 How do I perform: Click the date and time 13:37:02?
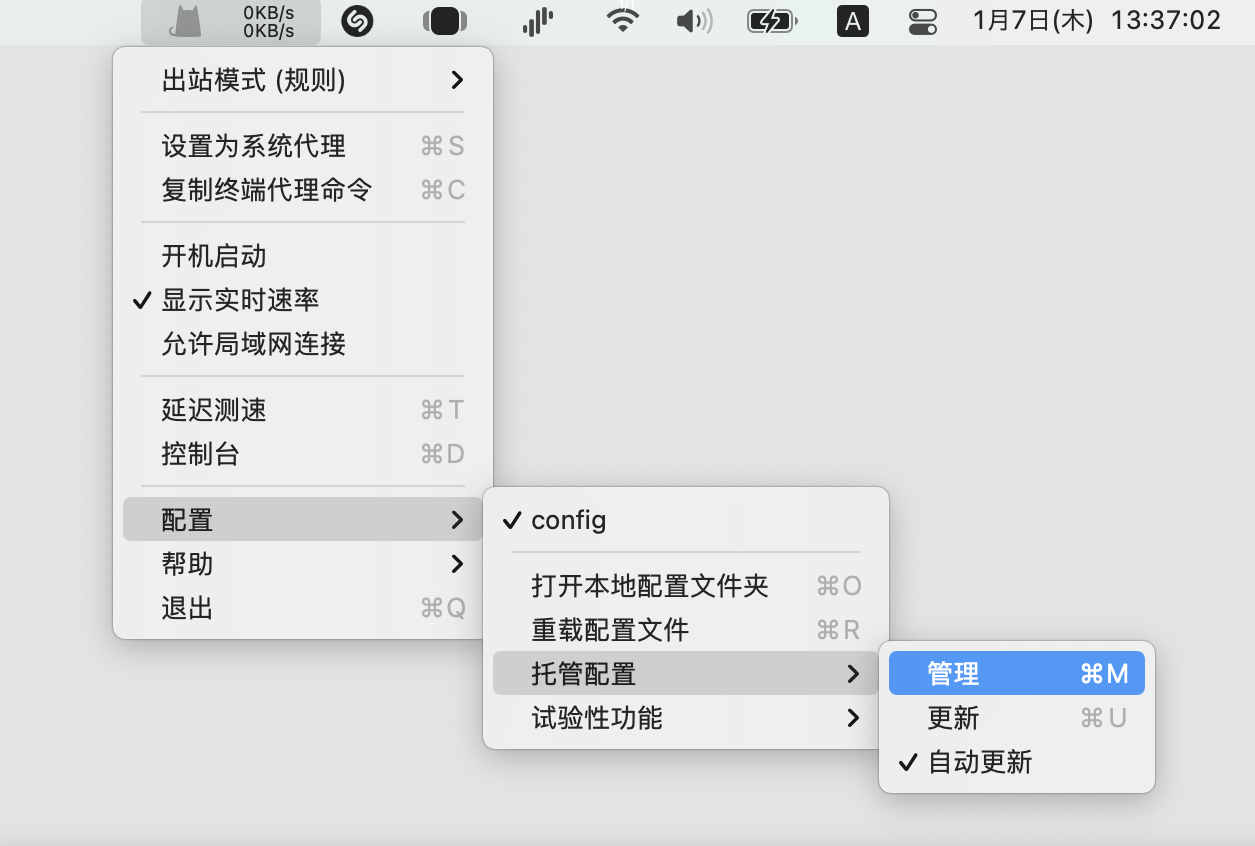click(x=1097, y=21)
